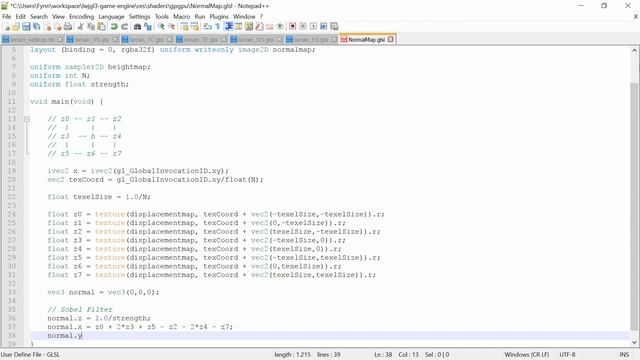Viewport: 640px width, 360px height.
Task: Undo the last edit with the green arrow
Action: (x=114, y=27)
